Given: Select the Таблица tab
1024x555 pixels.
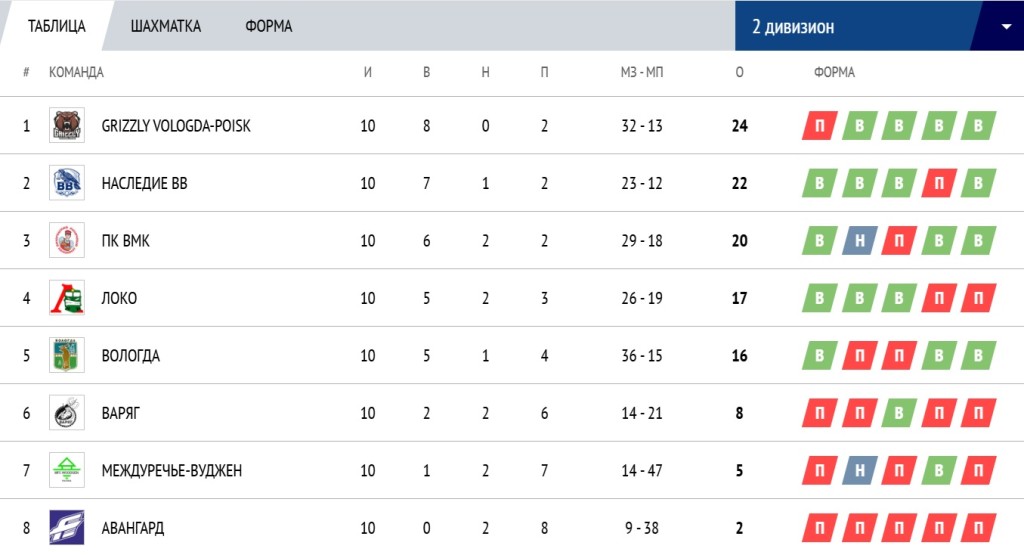Looking at the screenshot, I should point(57,26).
